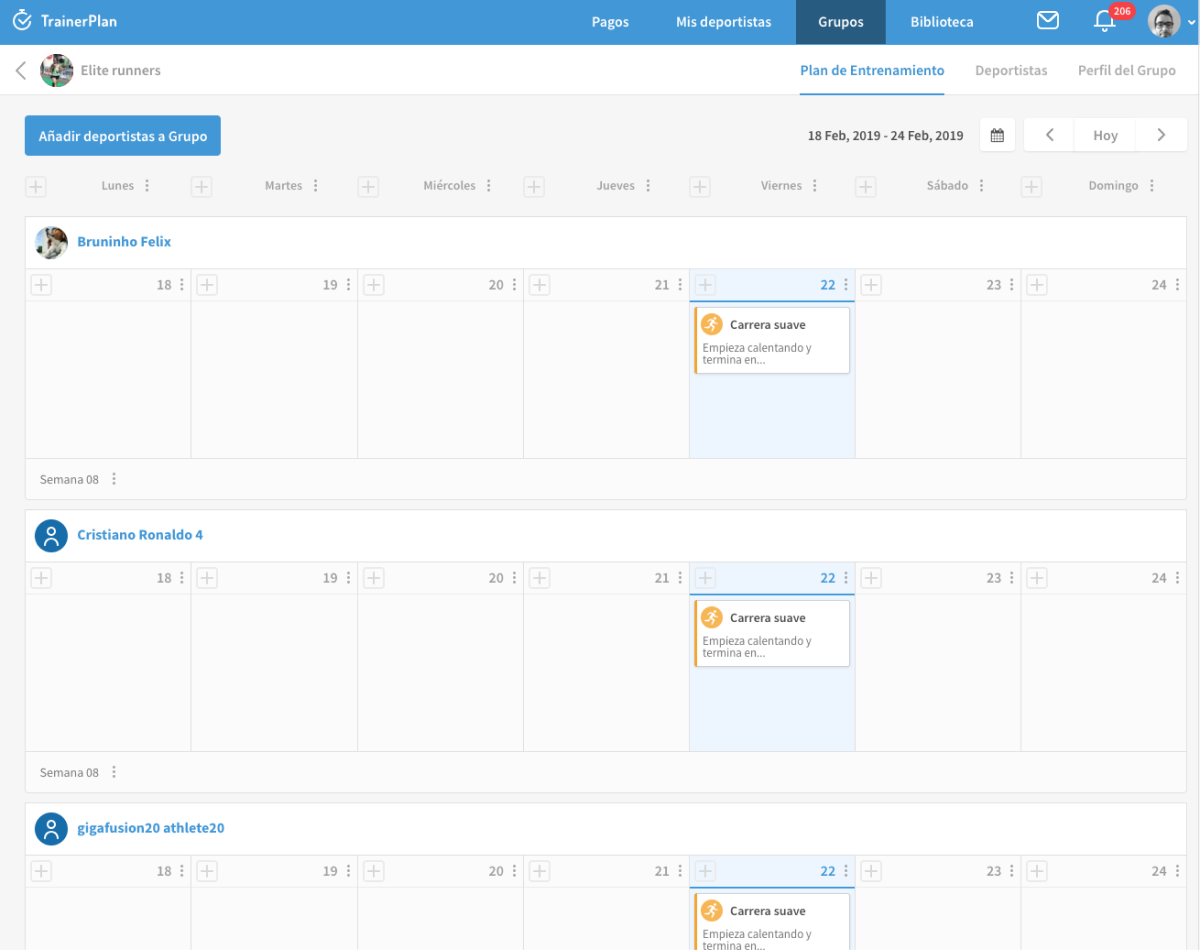Click Cristiano Ronaldo 4 avatar icon

(x=51, y=535)
